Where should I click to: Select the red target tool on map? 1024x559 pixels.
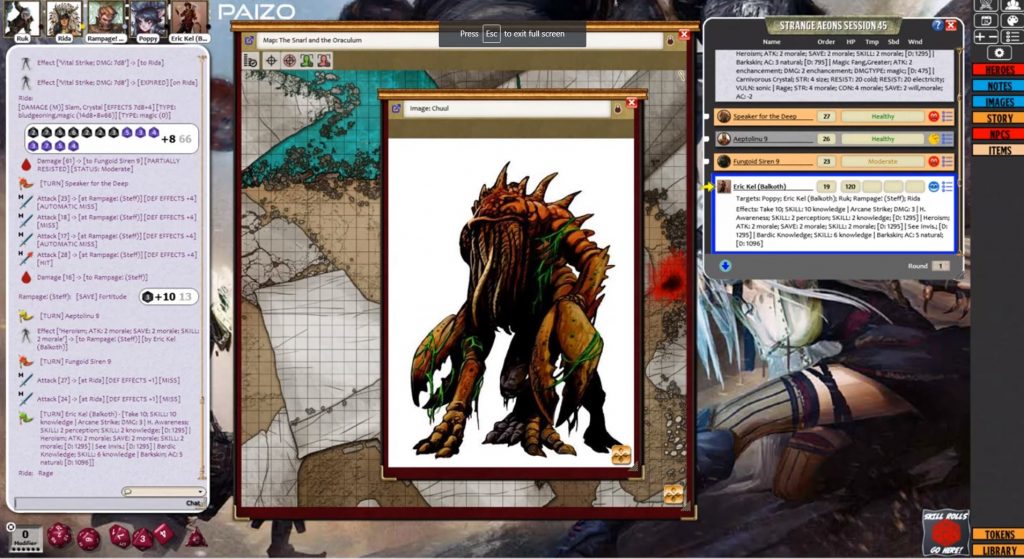click(289, 61)
